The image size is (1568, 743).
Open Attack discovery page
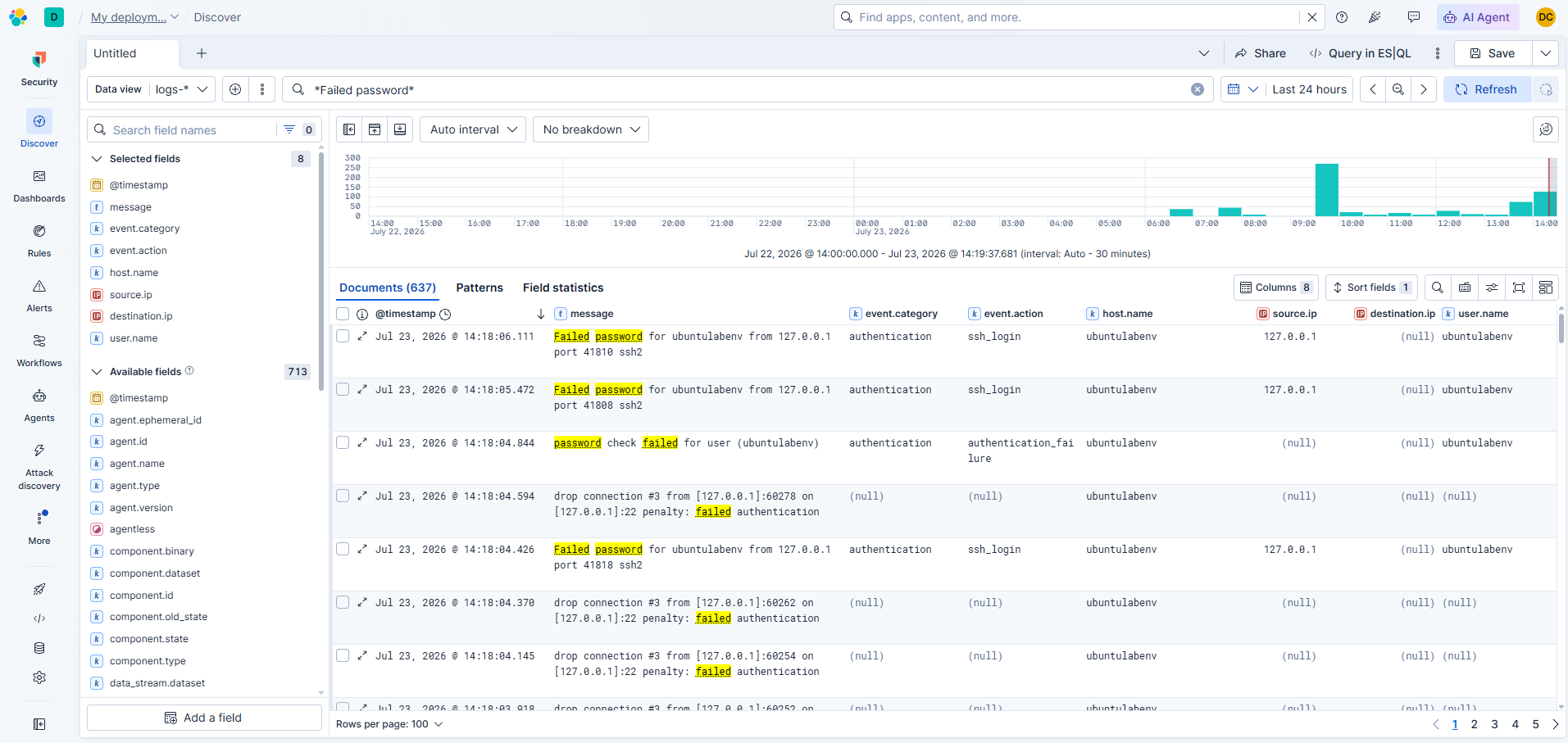tap(39, 467)
